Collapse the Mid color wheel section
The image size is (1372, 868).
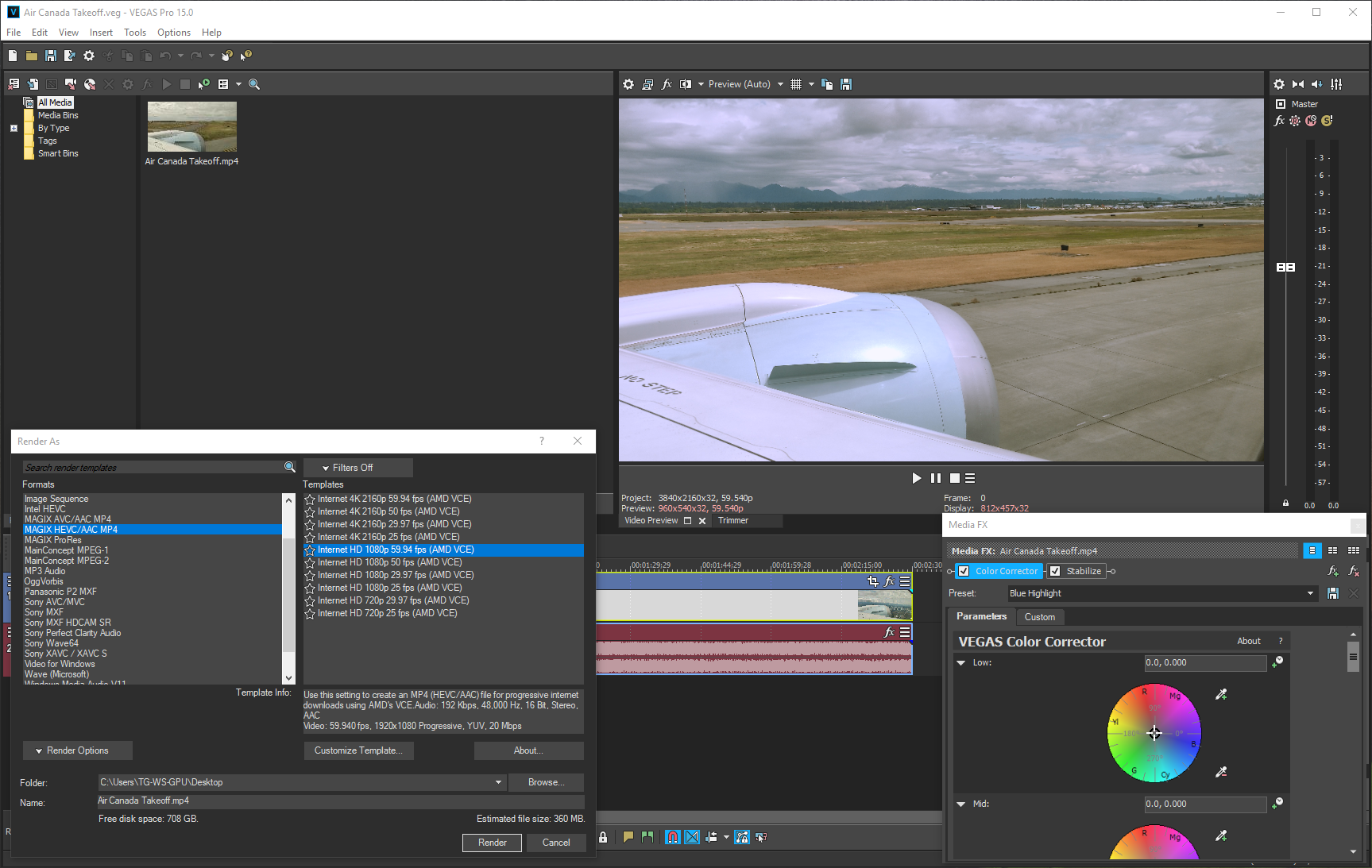[961, 804]
